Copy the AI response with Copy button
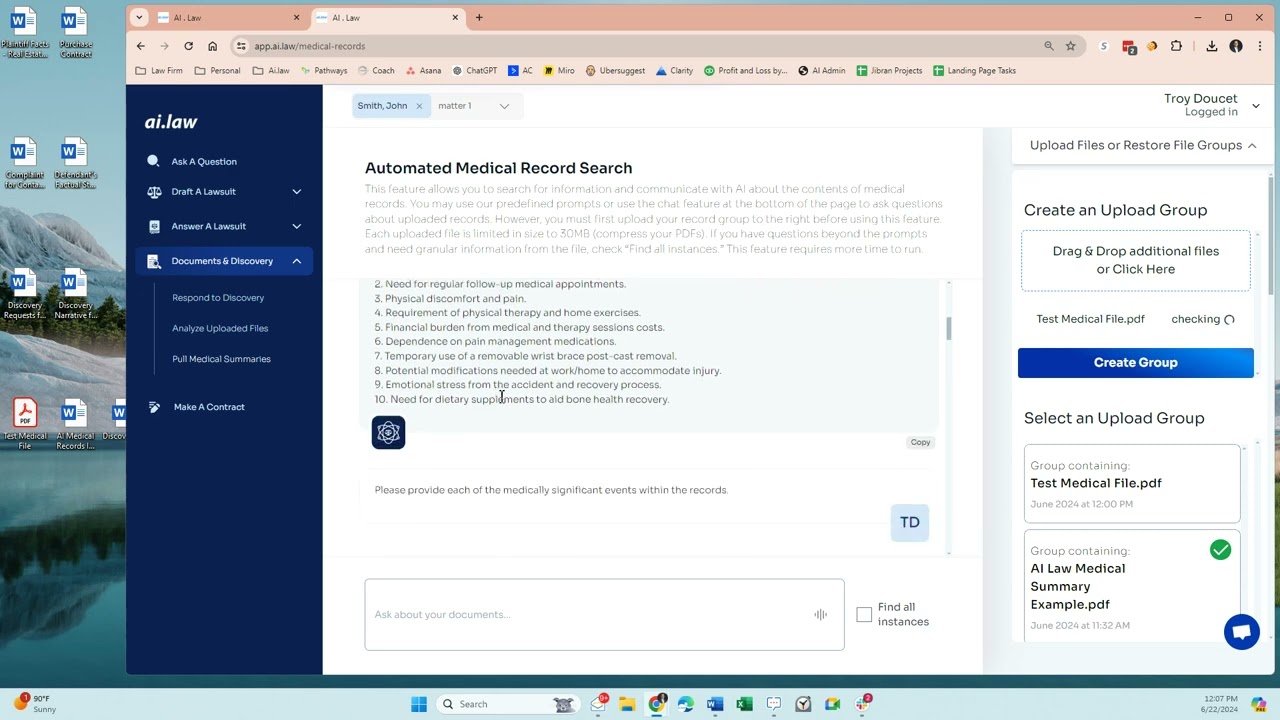This screenshot has width=1280, height=720. click(920, 442)
